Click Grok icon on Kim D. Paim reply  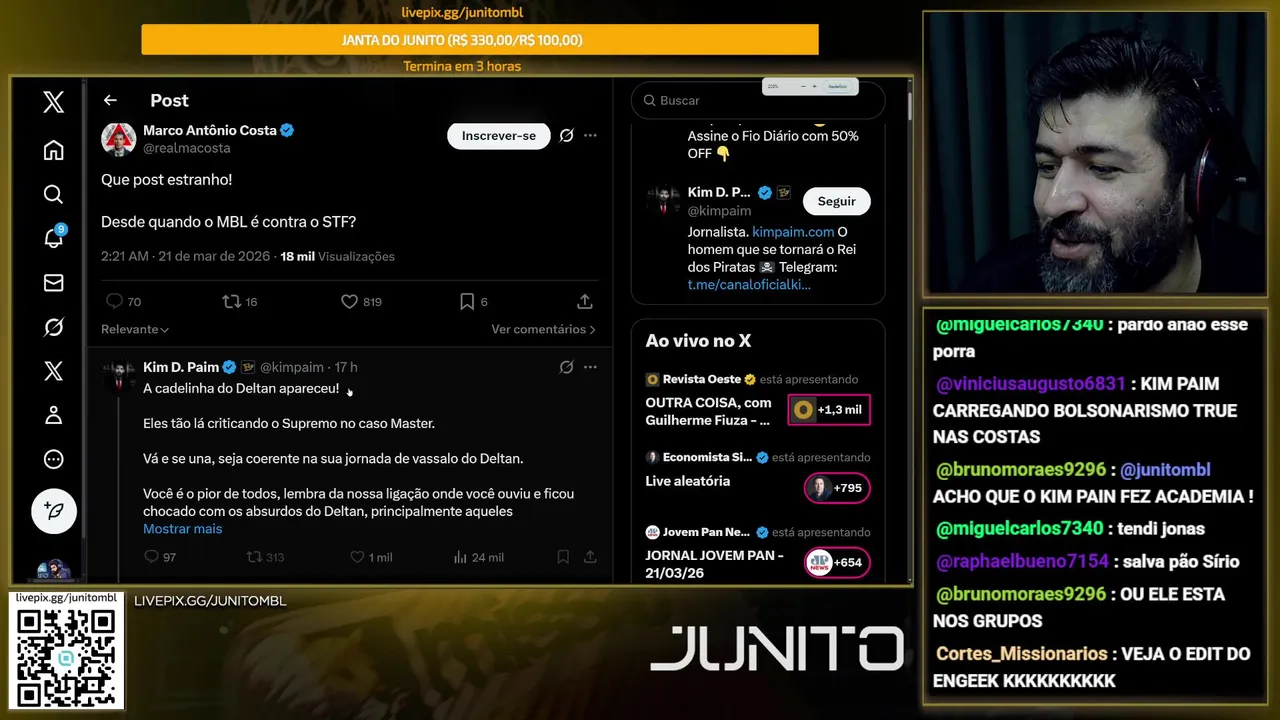tap(566, 367)
